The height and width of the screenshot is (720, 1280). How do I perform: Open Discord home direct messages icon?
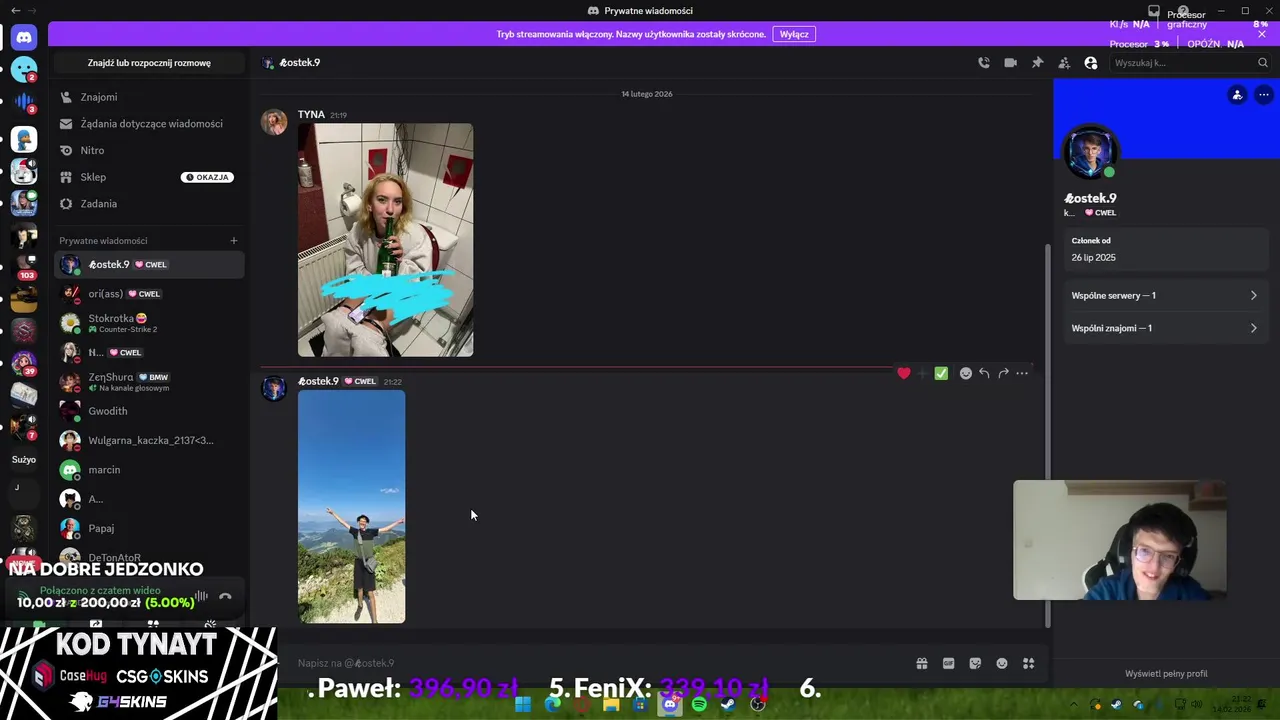tap(24, 37)
